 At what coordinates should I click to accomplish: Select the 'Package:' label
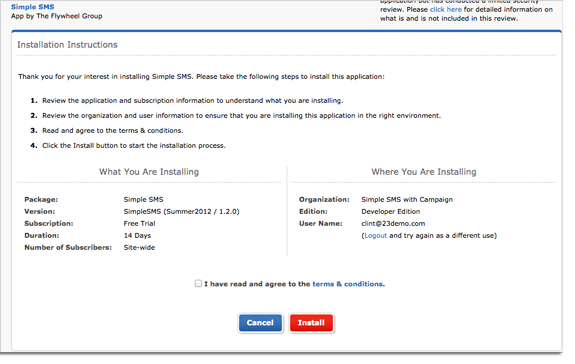(41, 199)
